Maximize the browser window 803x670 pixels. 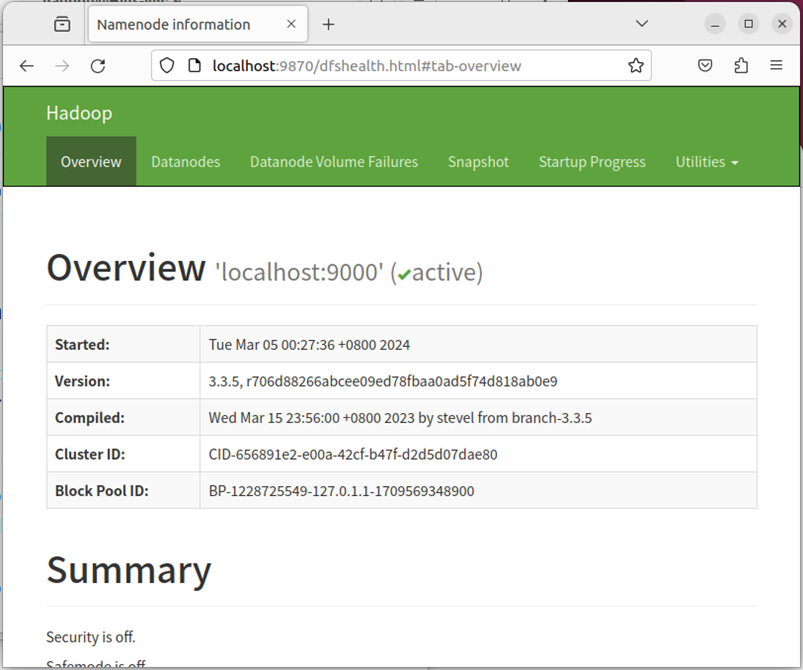(x=748, y=24)
